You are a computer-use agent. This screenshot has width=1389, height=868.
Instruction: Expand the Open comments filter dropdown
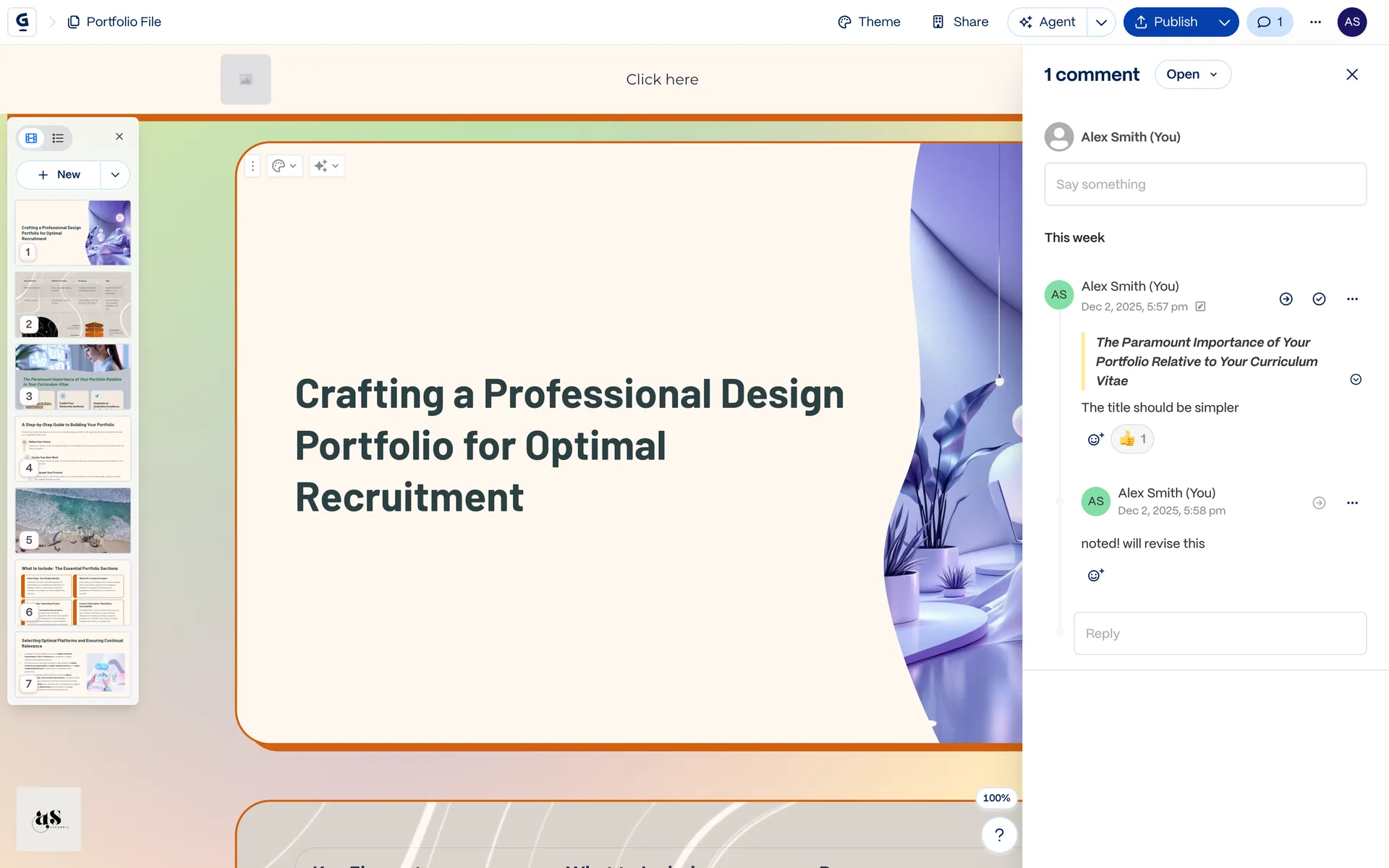(1192, 75)
